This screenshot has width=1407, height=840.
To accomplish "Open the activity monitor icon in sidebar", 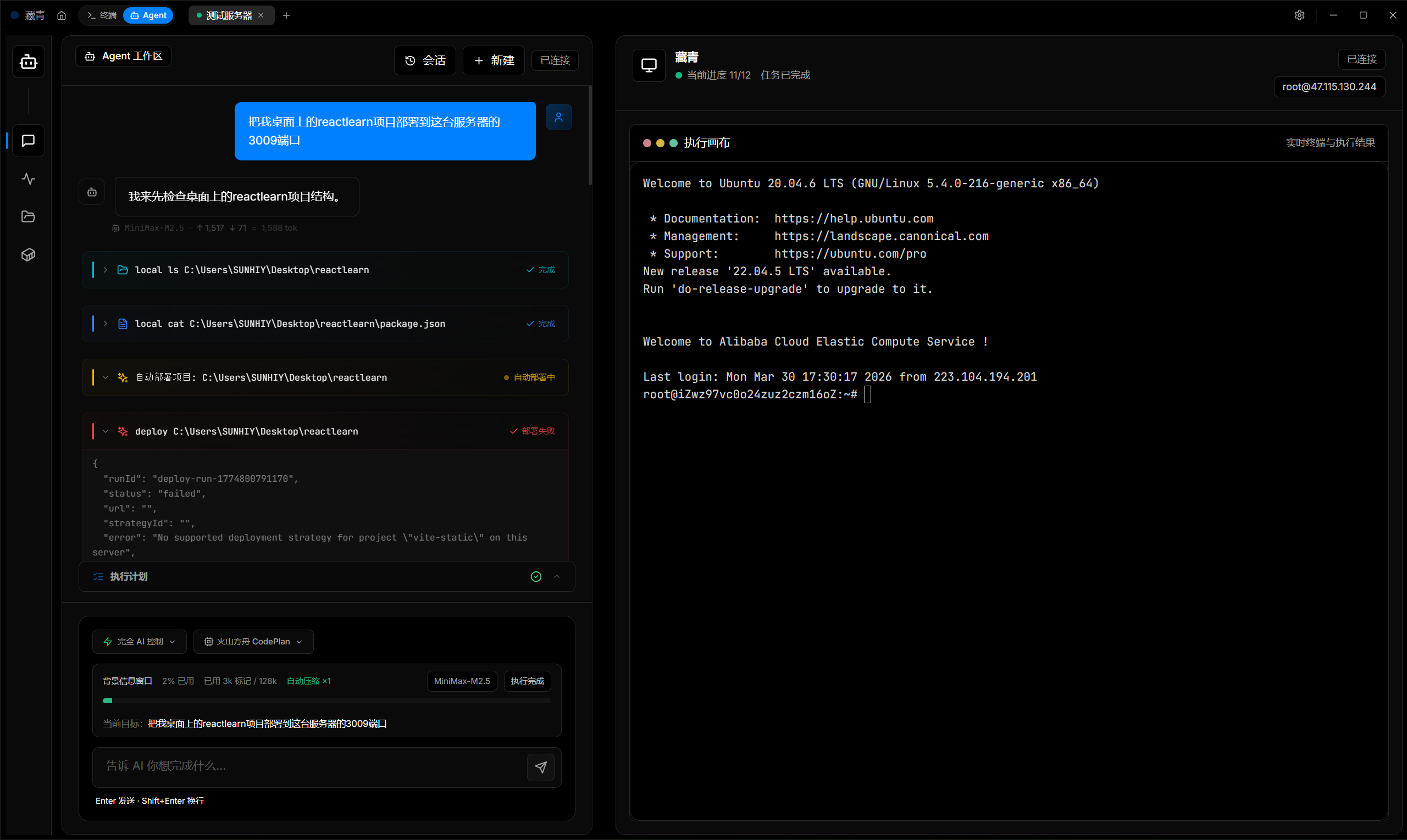I will pyautogui.click(x=29, y=179).
